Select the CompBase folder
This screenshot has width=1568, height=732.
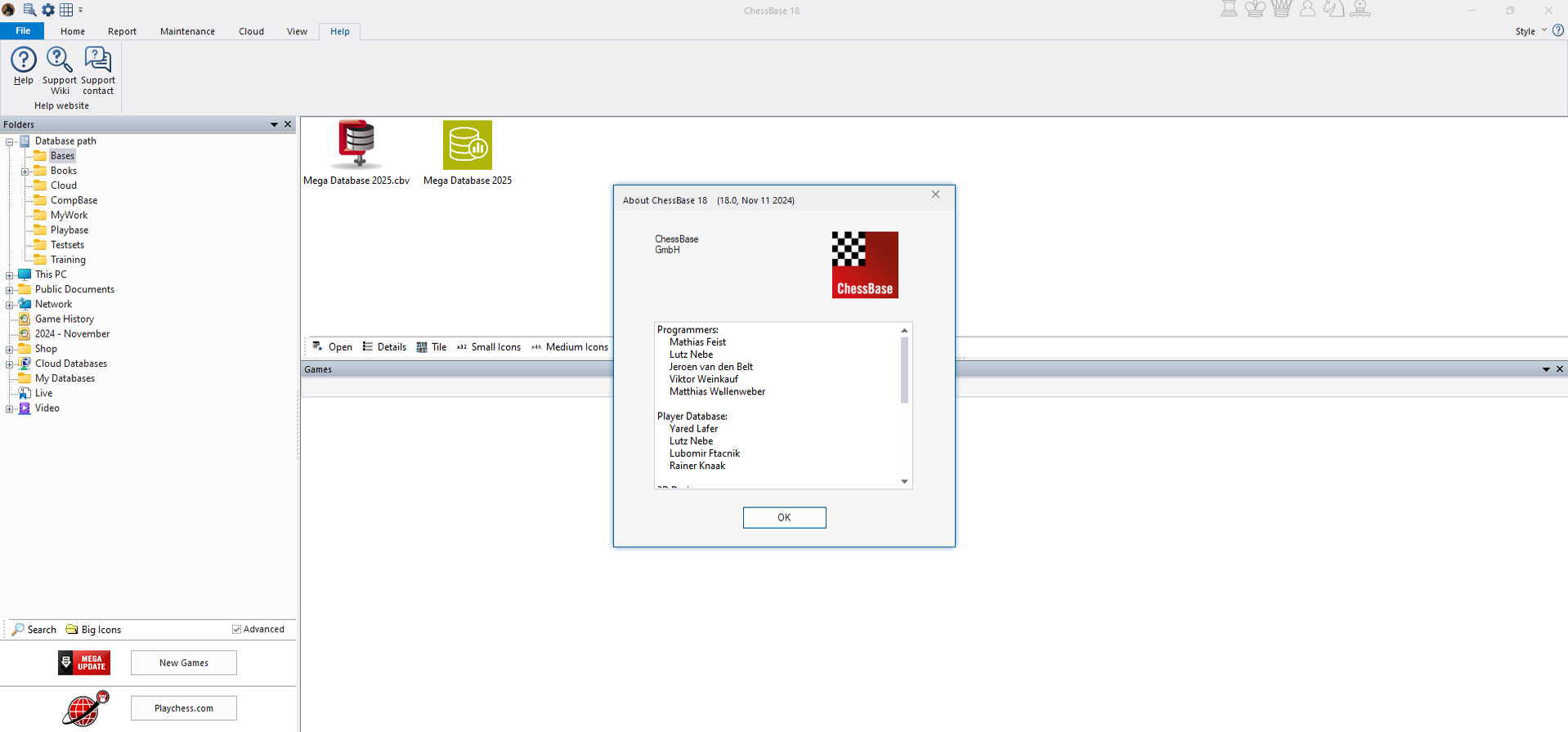click(74, 201)
